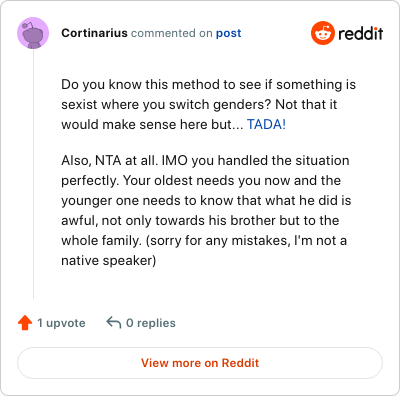
Task: Open the purple Snoo avatar of Cortinarius
Action: (x=33, y=33)
